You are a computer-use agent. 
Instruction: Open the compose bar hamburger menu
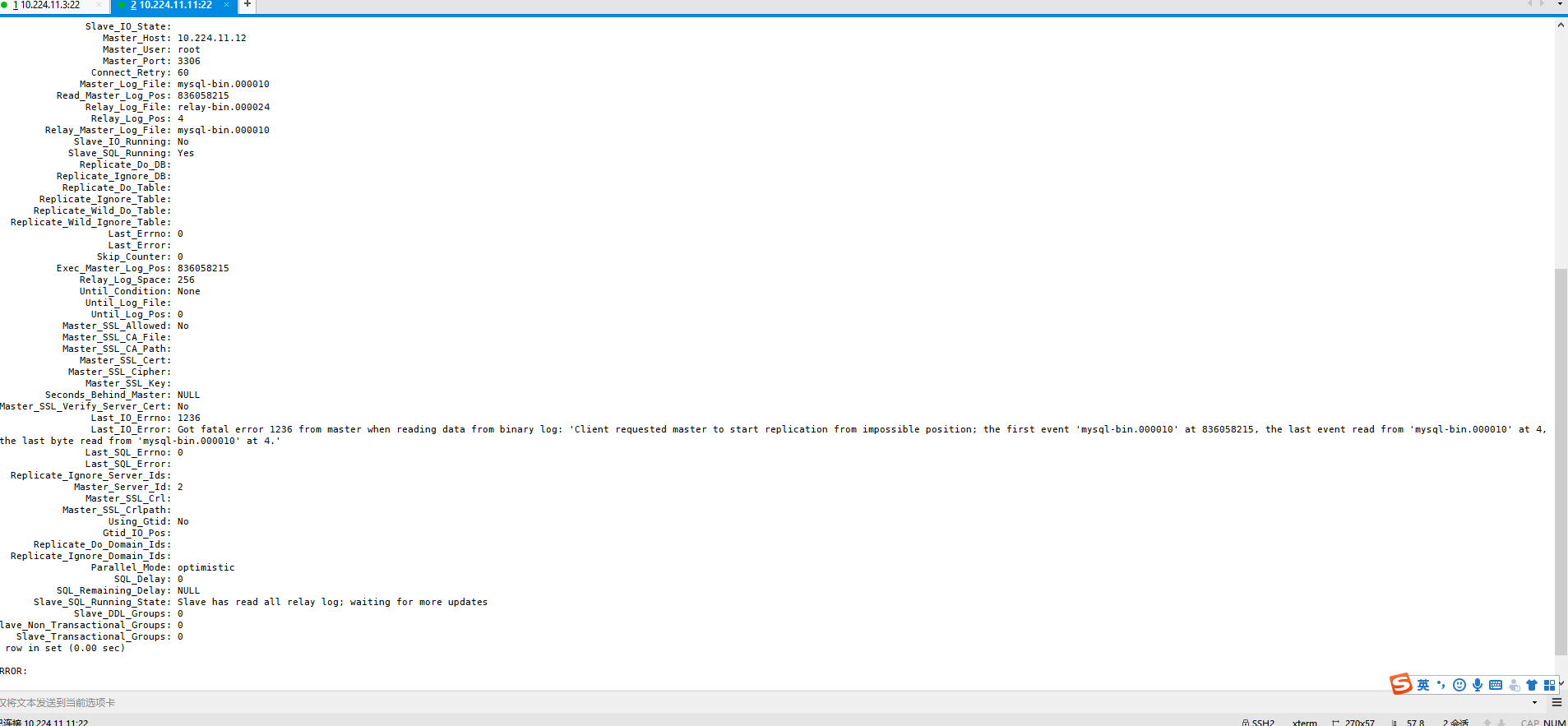click(x=1556, y=702)
